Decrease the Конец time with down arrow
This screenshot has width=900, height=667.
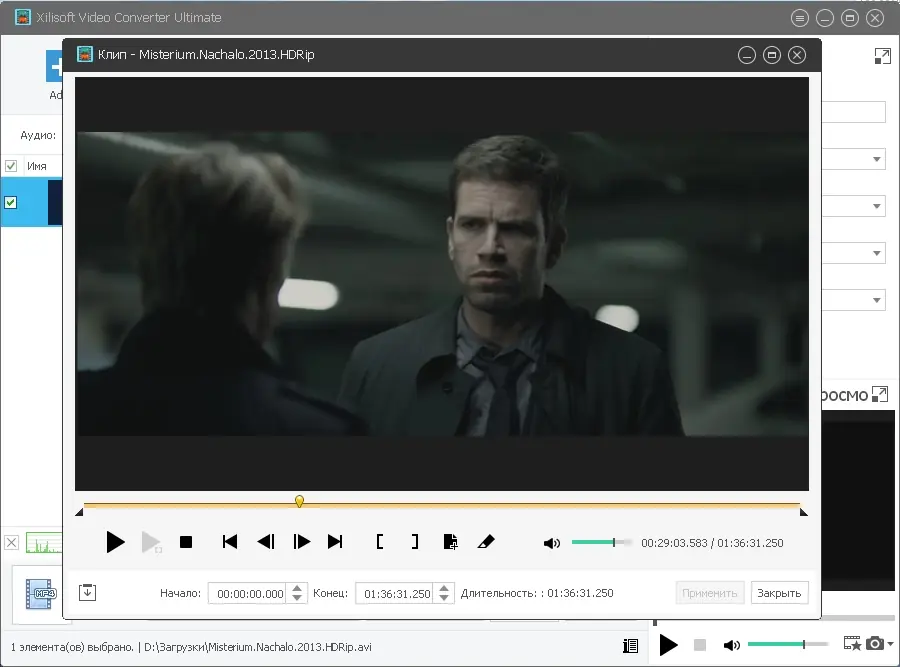[x=444, y=598]
